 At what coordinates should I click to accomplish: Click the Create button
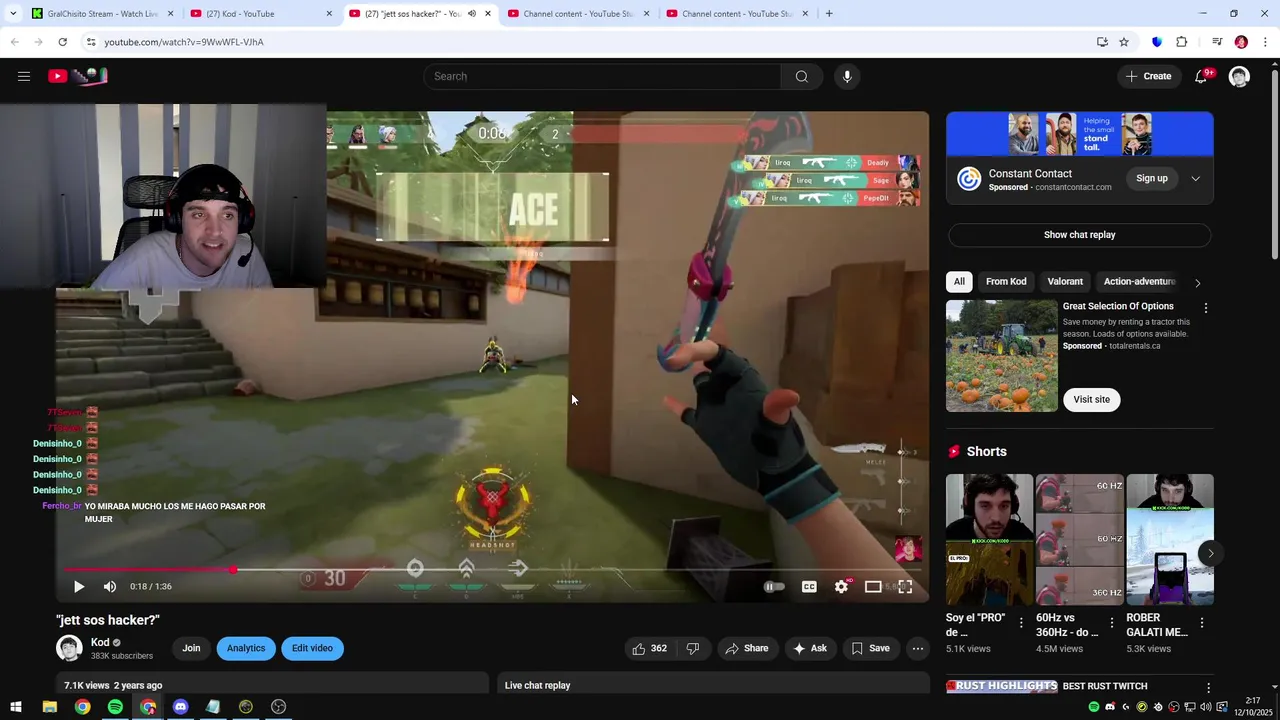(1148, 76)
